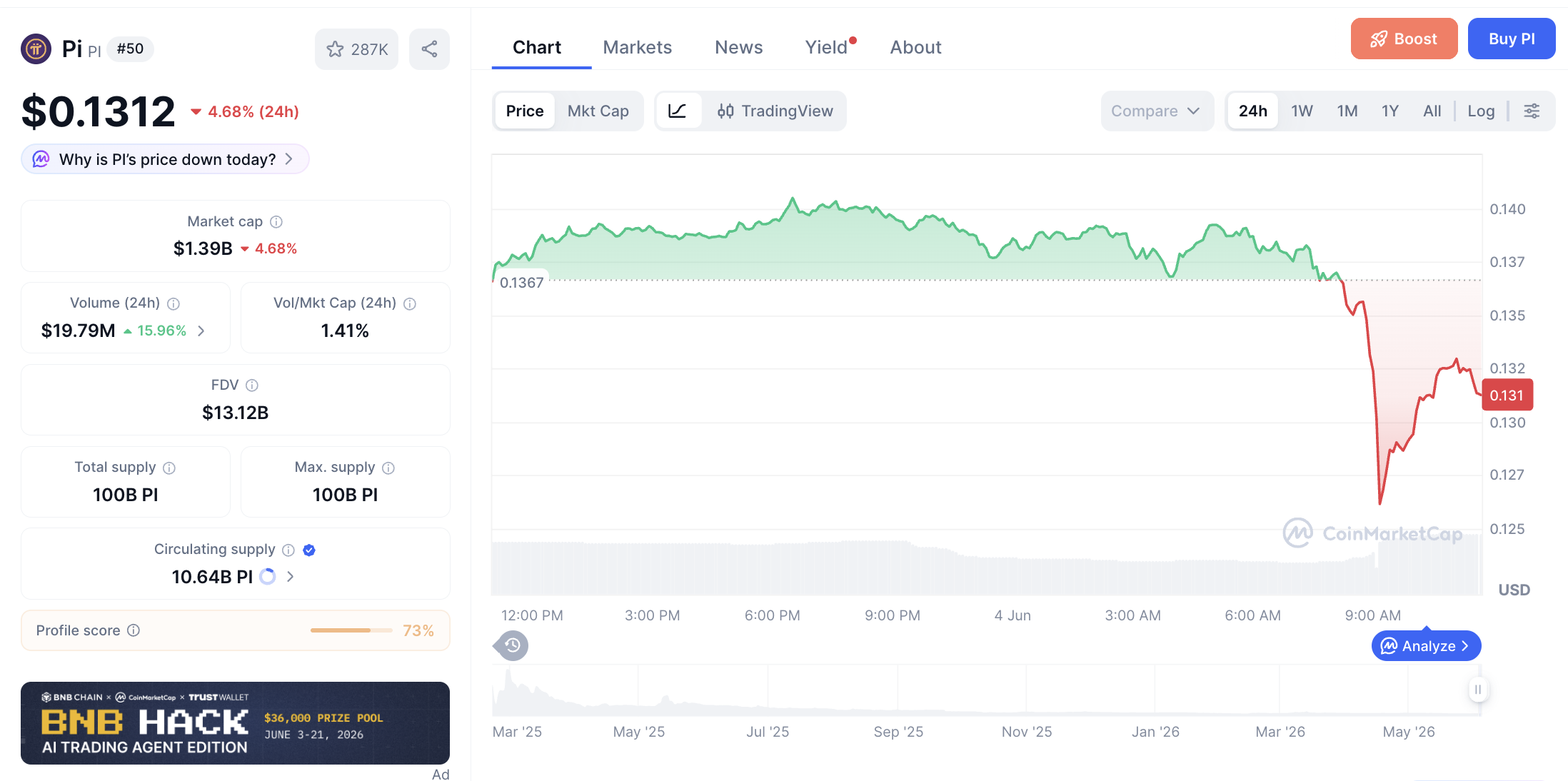The height and width of the screenshot is (781, 1568).
Task: Click the $19.79M volume value
Action: [x=79, y=331]
